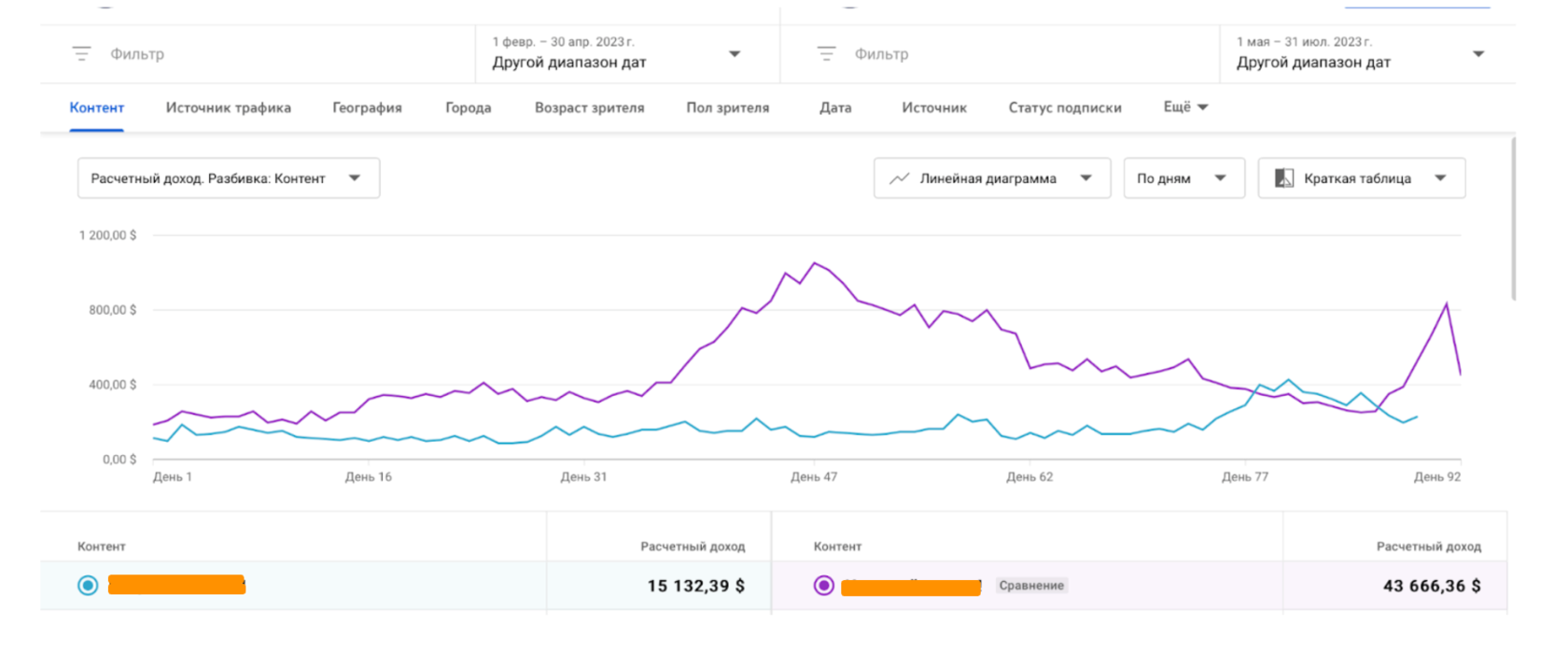Click the left Расчетный доход column header
This screenshot has width=1568, height=665.
[693, 546]
